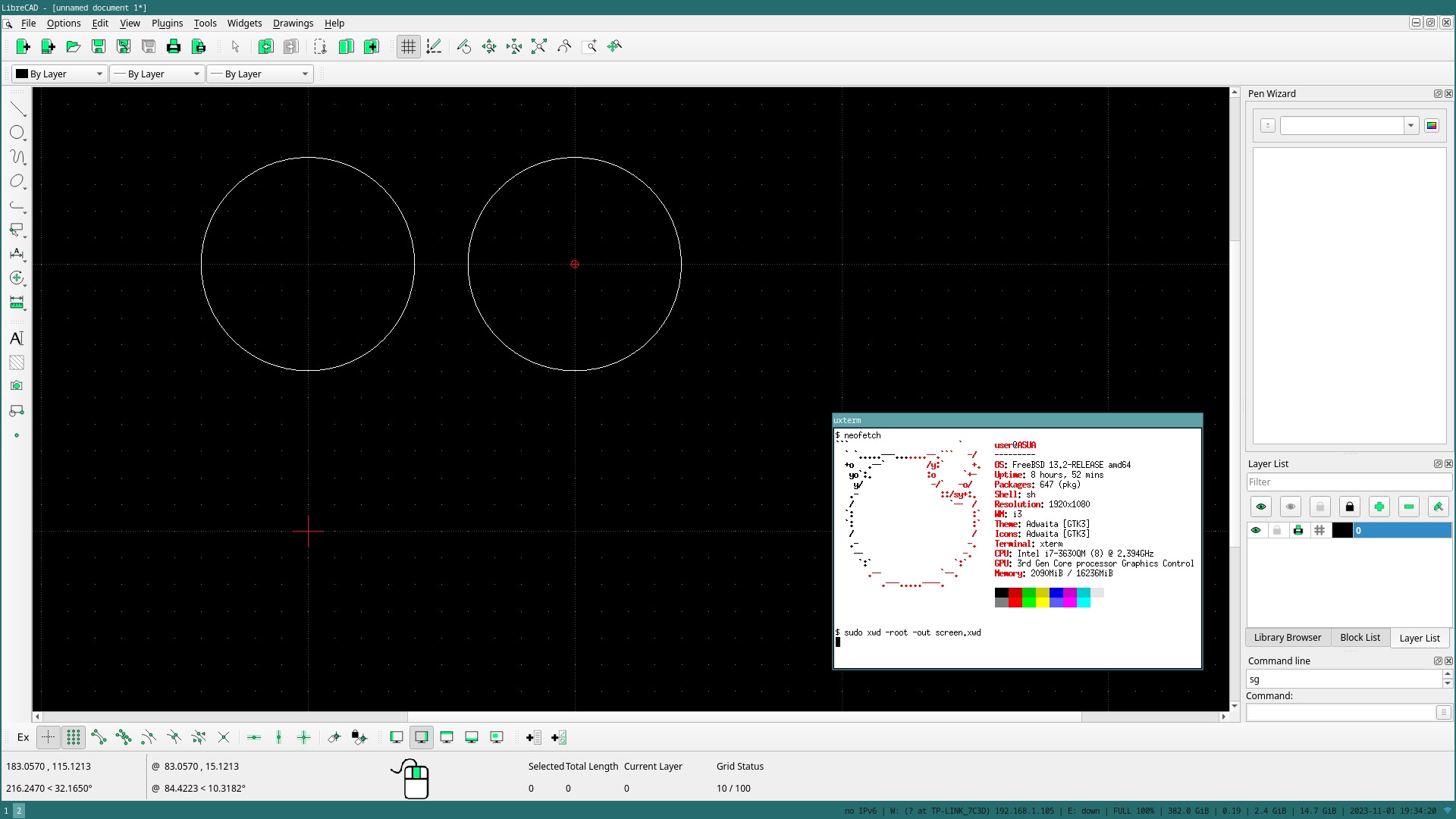The width and height of the screenshot is (1456, 819).
Task: Click the Auto Zoom icon
Action: [538, 47]
